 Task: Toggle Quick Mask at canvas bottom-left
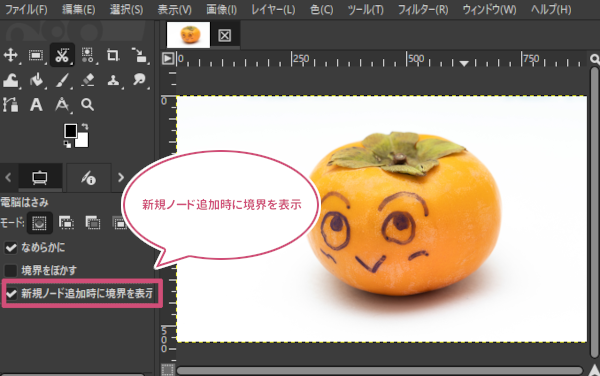168,370
